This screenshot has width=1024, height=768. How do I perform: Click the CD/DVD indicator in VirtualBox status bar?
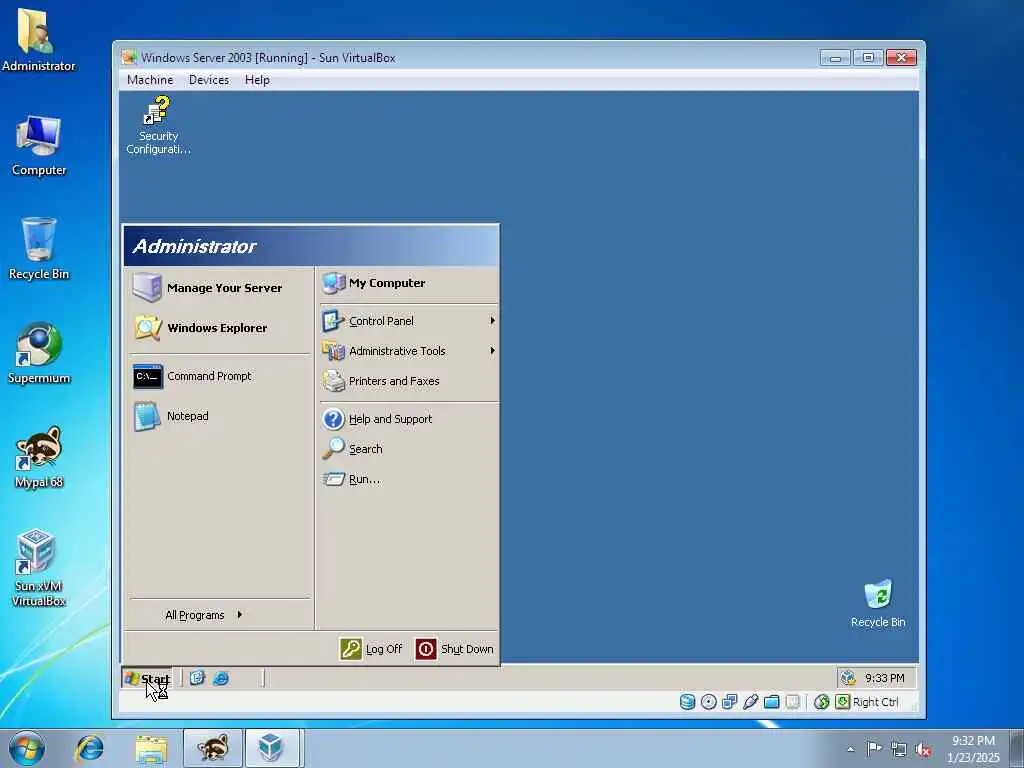tap(709, 702)
